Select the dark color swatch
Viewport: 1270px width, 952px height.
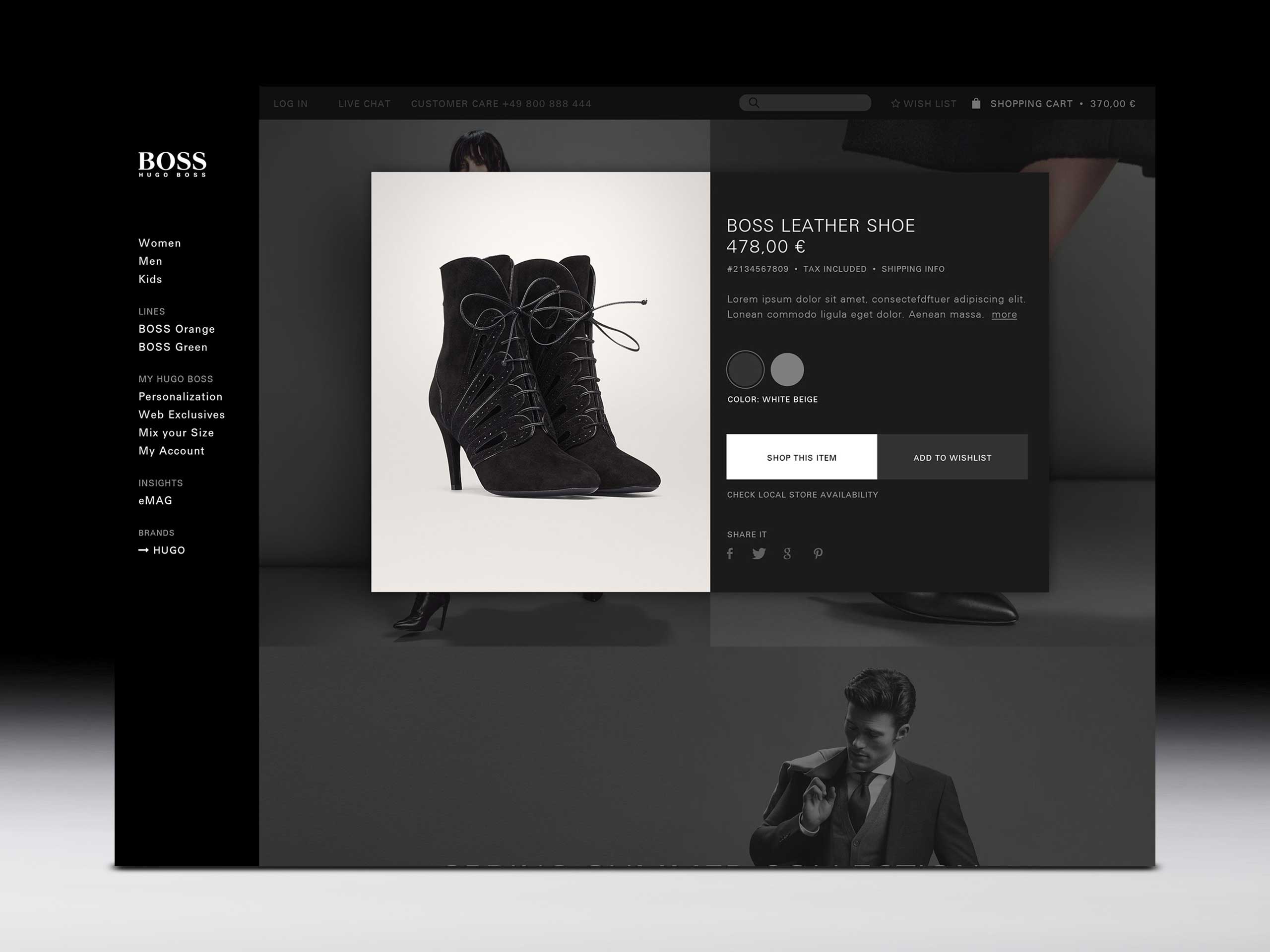[745, 369]
